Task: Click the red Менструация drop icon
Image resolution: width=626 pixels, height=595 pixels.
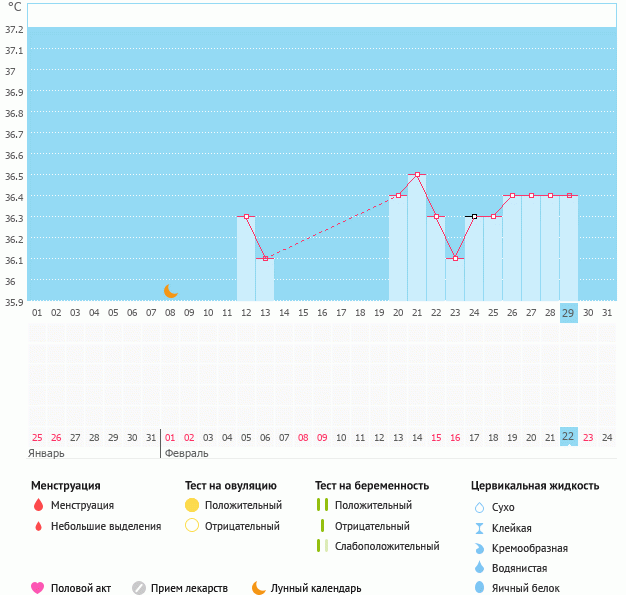Action: point(38,505)
